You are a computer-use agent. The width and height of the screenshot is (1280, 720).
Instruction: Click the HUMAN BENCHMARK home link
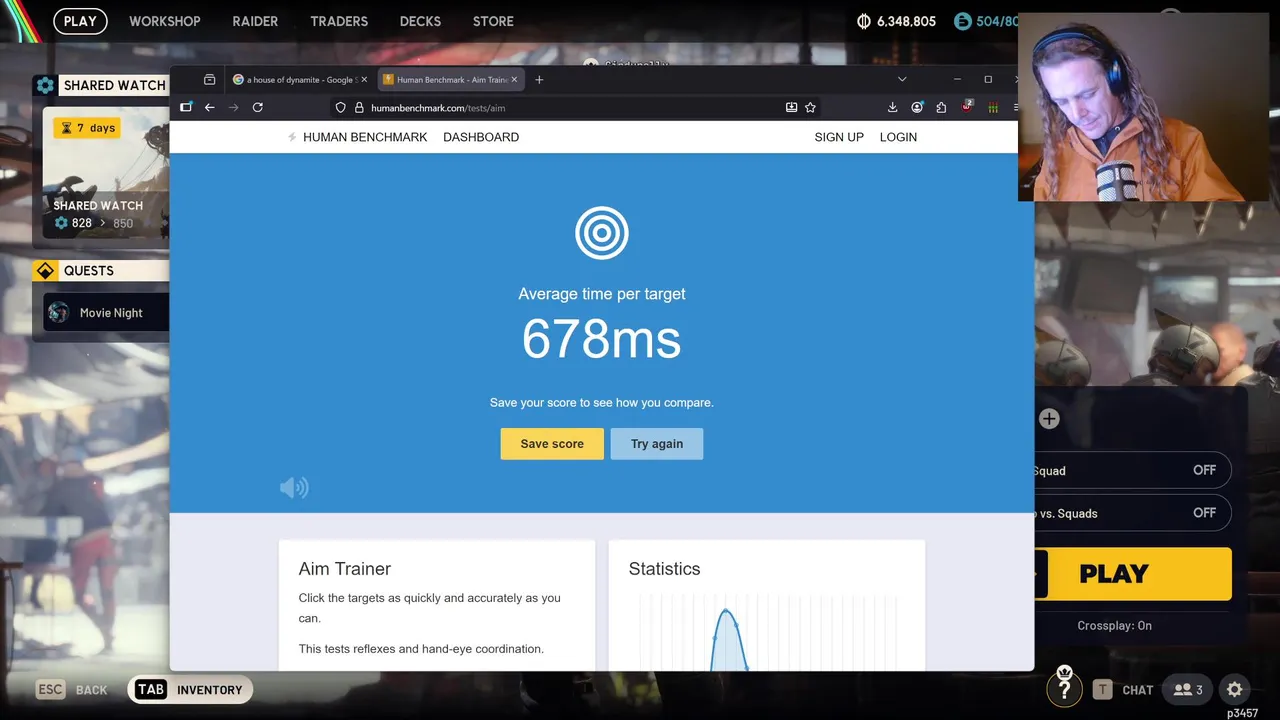click(x=365, y=137)
